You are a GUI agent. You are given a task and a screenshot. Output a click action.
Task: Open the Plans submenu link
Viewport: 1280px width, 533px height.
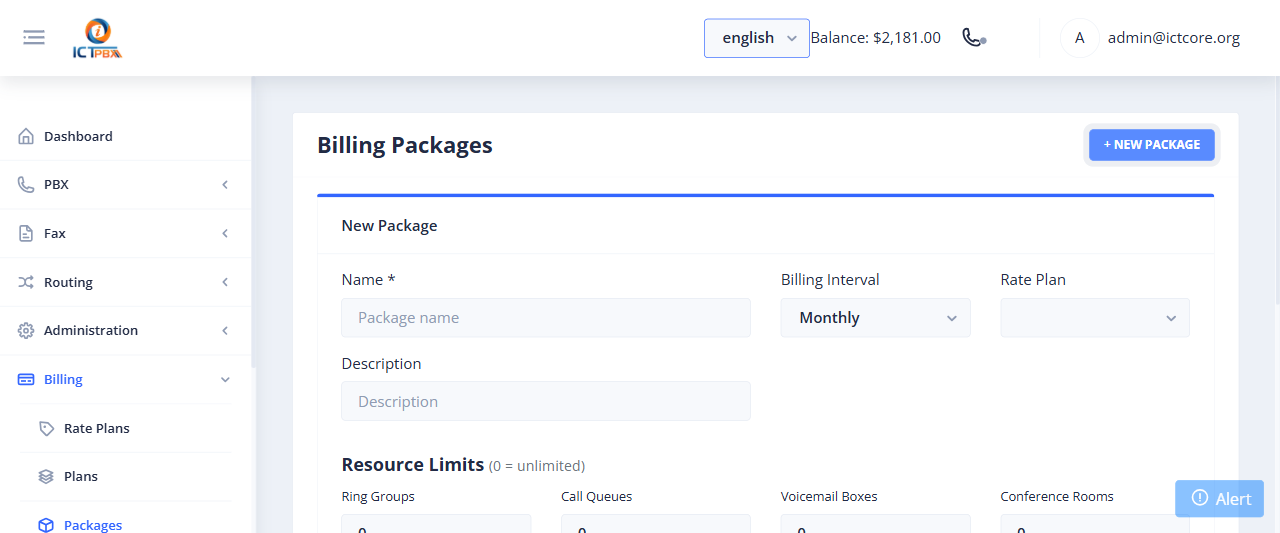pyautogui.click(x=126, y=476)
